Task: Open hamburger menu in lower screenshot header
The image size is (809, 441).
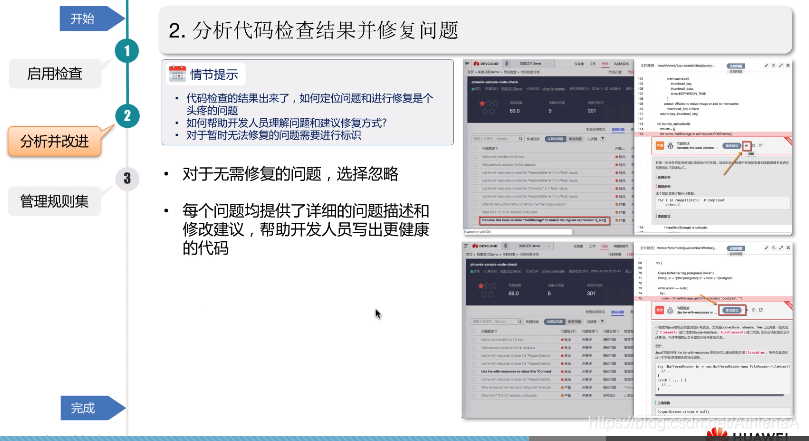Action: (466, 246)
